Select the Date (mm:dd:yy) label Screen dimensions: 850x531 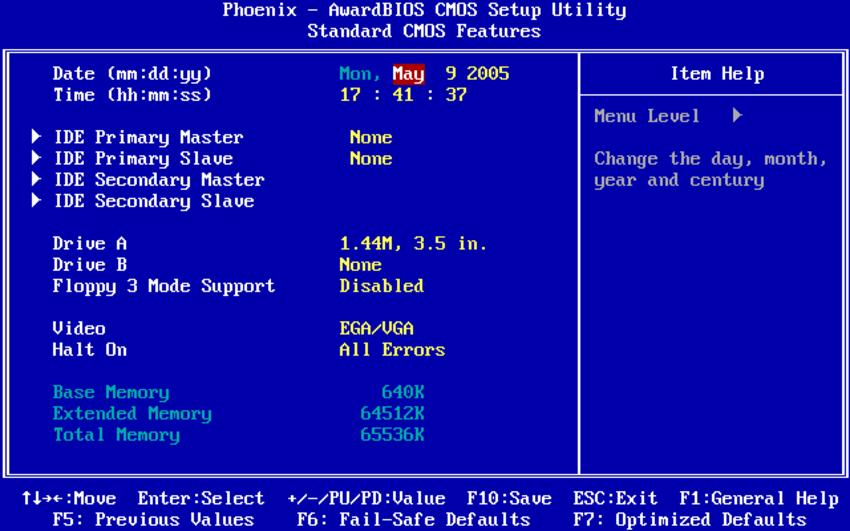click(132, 74)
